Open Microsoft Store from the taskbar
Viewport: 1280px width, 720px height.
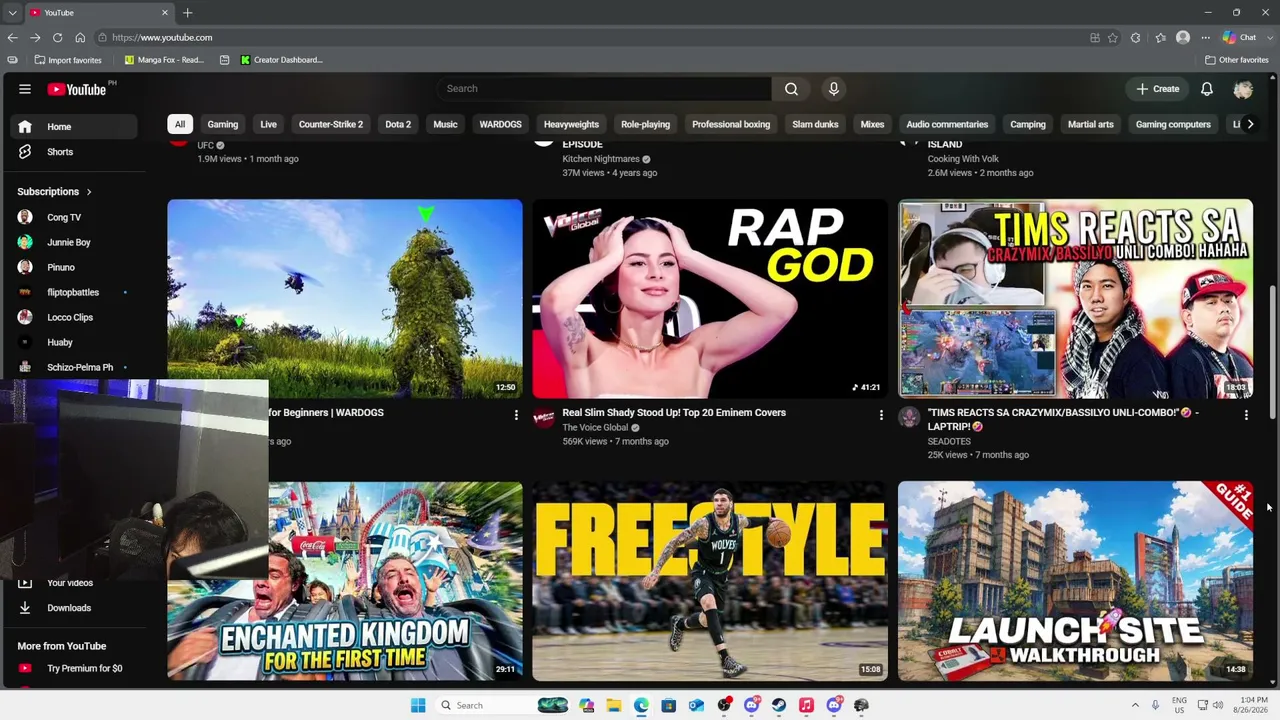pyautogui.click(x=669, y=705)
